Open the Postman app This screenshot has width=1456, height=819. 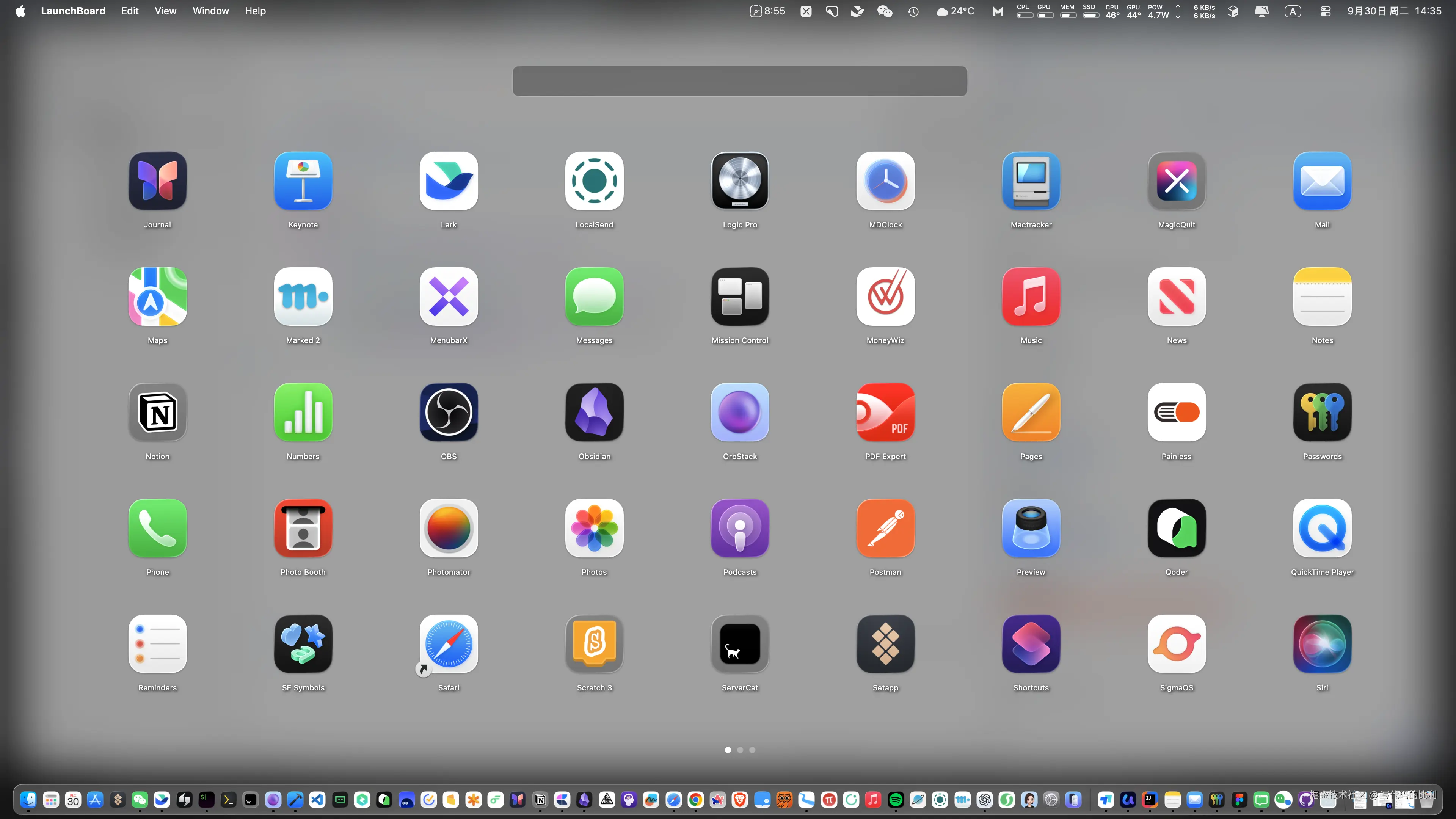click(885, 529)
